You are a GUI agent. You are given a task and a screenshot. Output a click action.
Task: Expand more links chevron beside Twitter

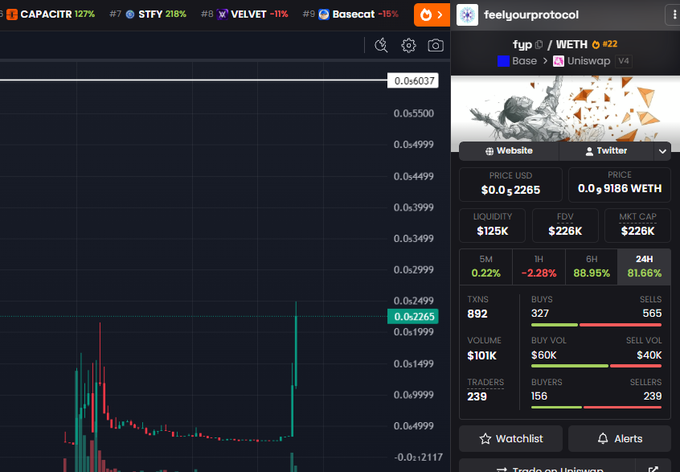662,151
